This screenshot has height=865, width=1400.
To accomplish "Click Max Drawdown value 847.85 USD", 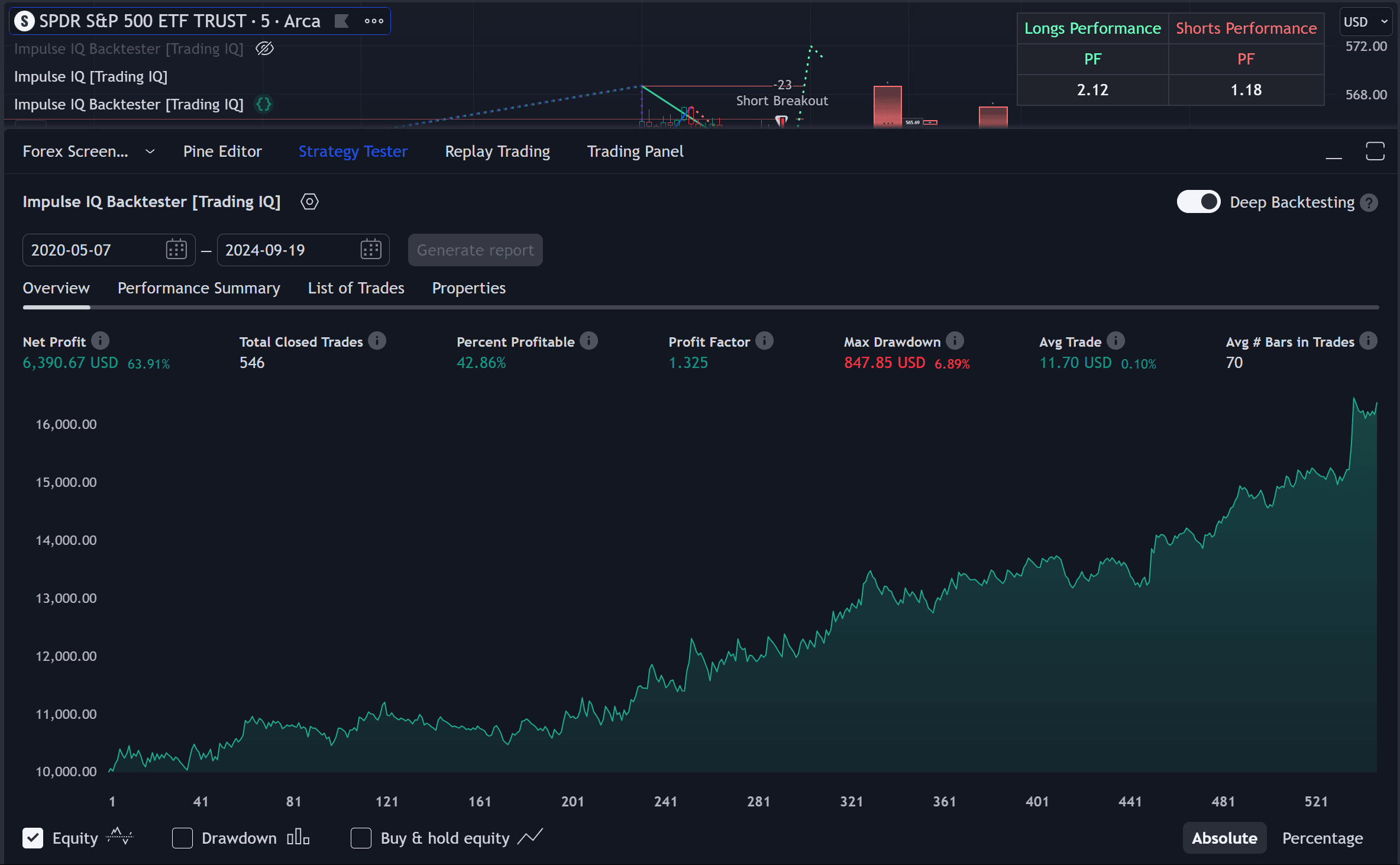I will click(884, 363).
